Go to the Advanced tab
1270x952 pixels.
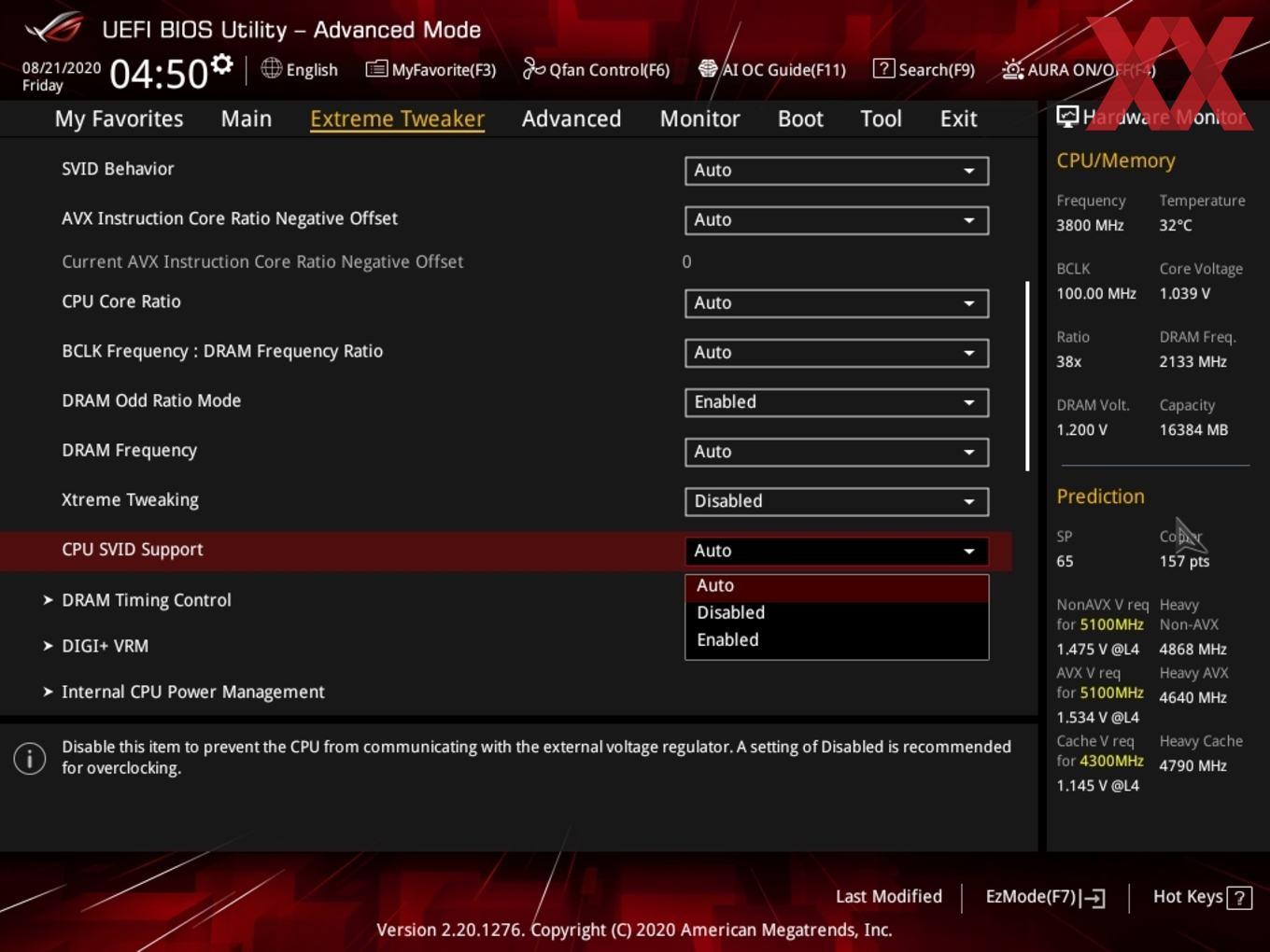tap(571, 119)
